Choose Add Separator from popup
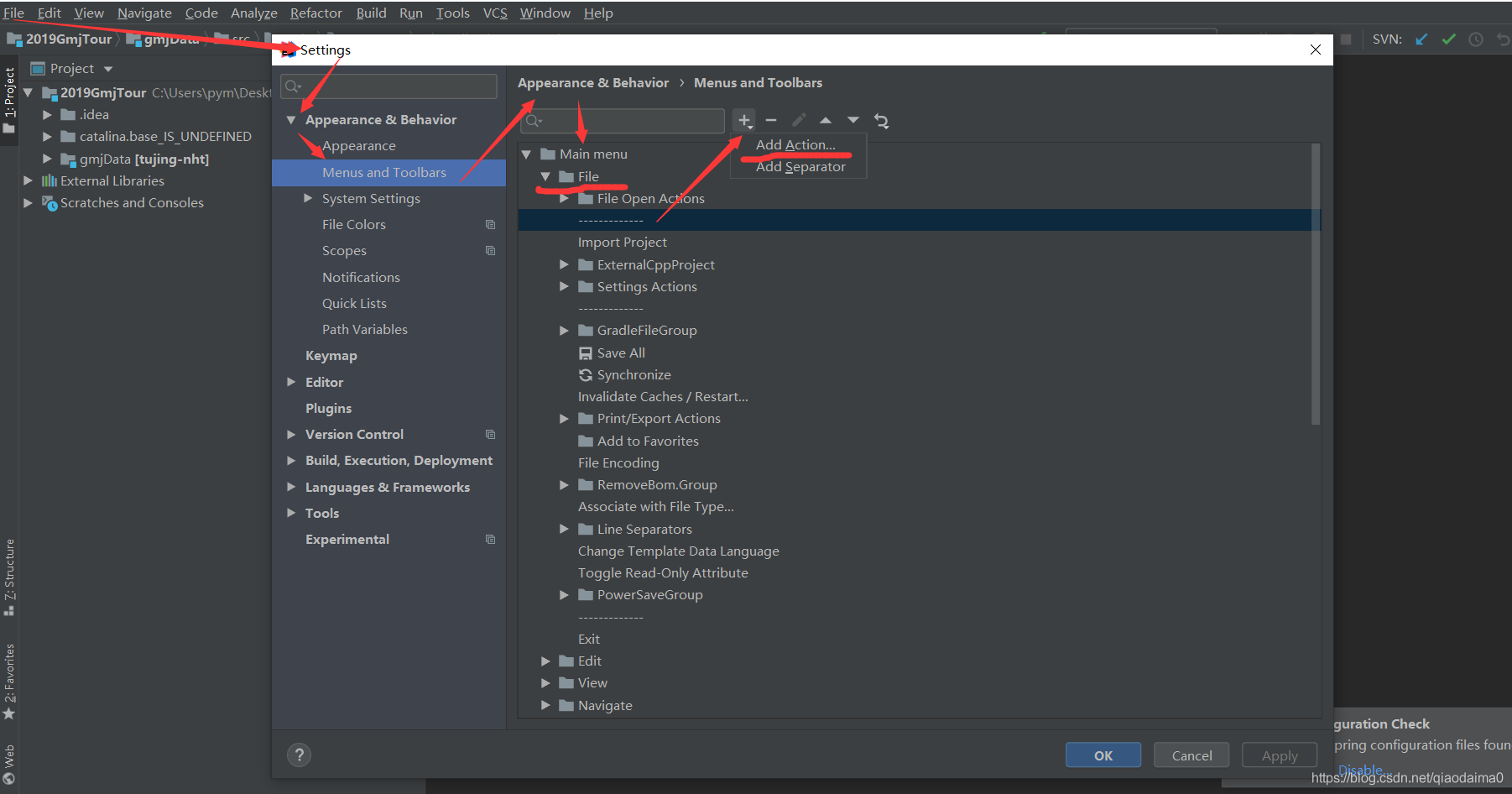 tap(800, 166)
